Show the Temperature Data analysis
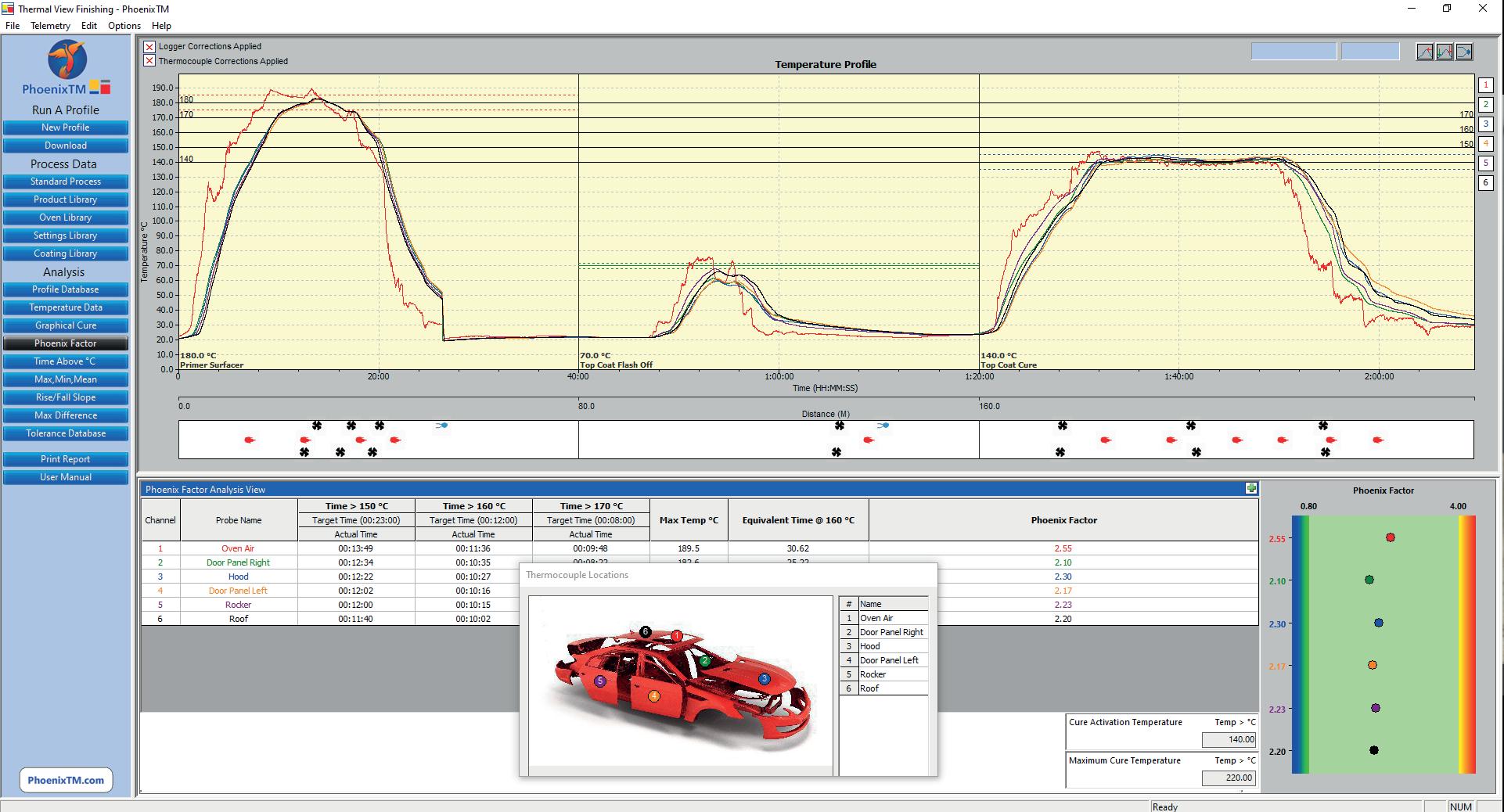The image size is (1504, 812). (66, 307)
